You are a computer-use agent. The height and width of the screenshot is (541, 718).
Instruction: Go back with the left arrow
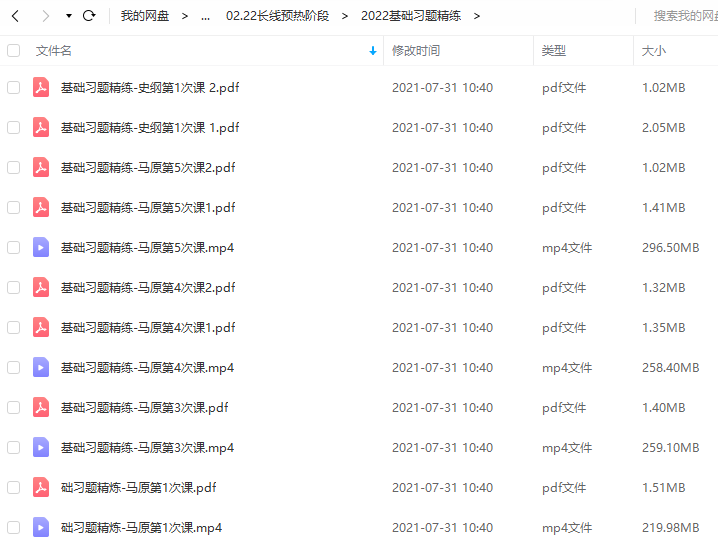click(15, 16)
